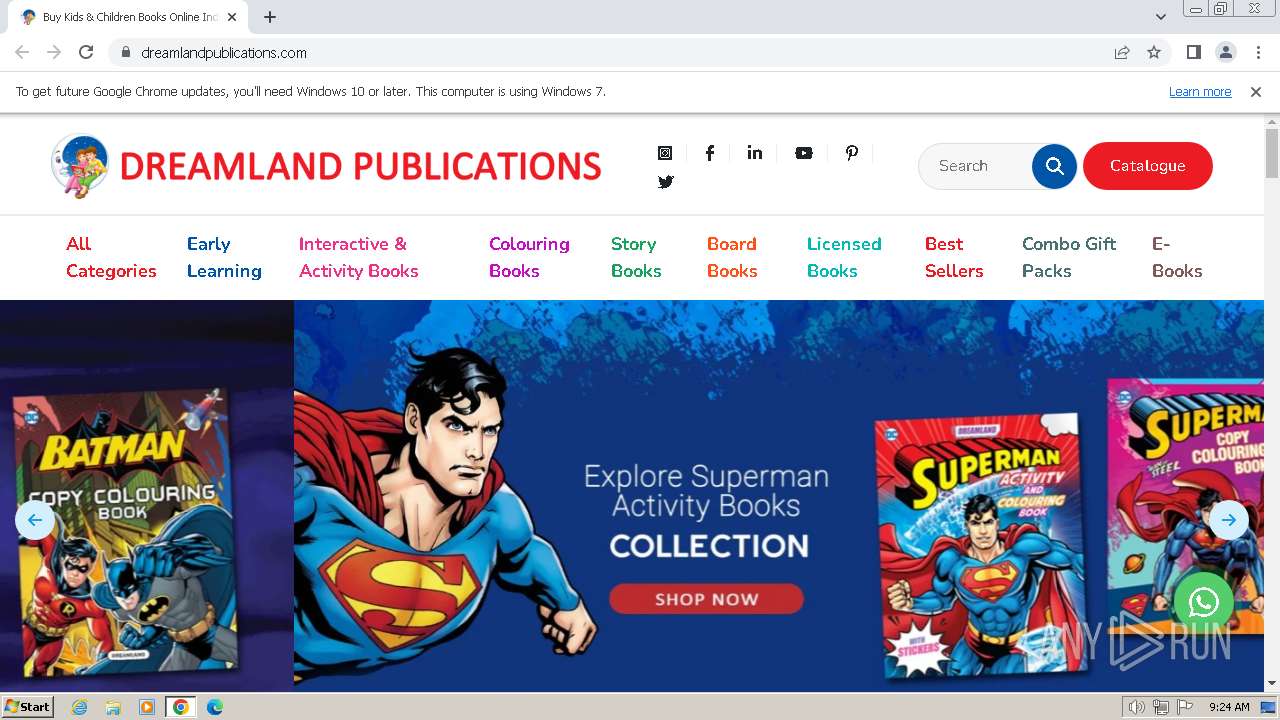The image size is (1280, 720).
Task: Close the Buy Kids & Children Books tab
Action: [x=233, y=17]
